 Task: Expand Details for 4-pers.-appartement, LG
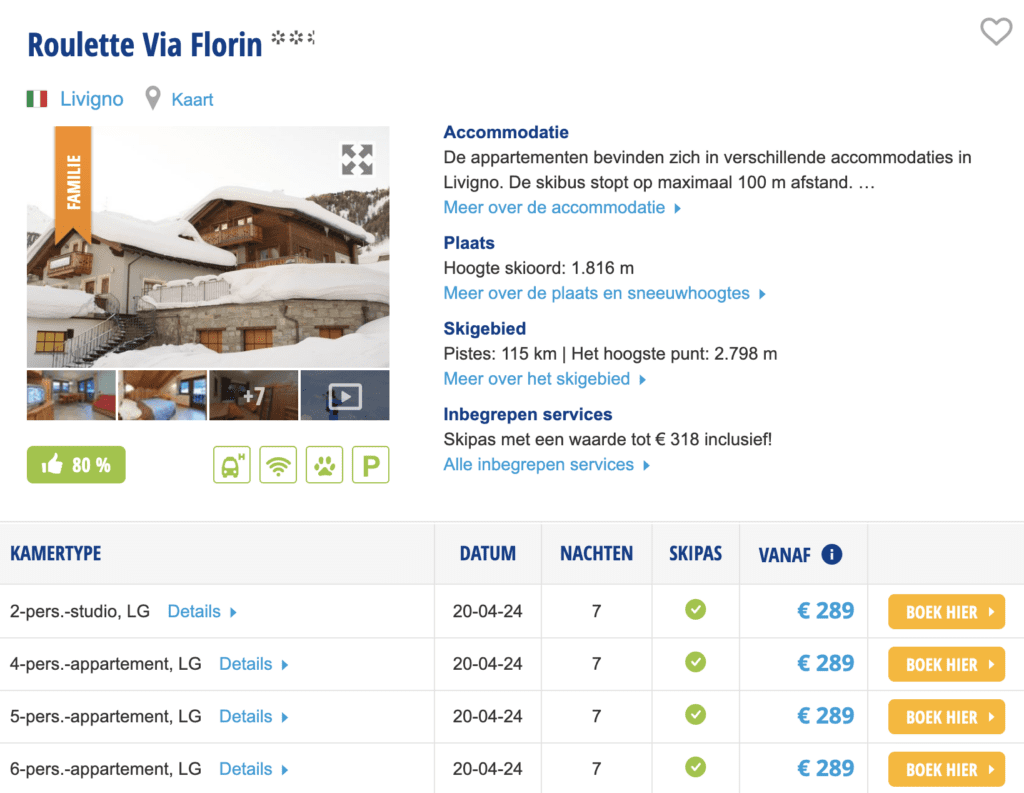[253, 664]
